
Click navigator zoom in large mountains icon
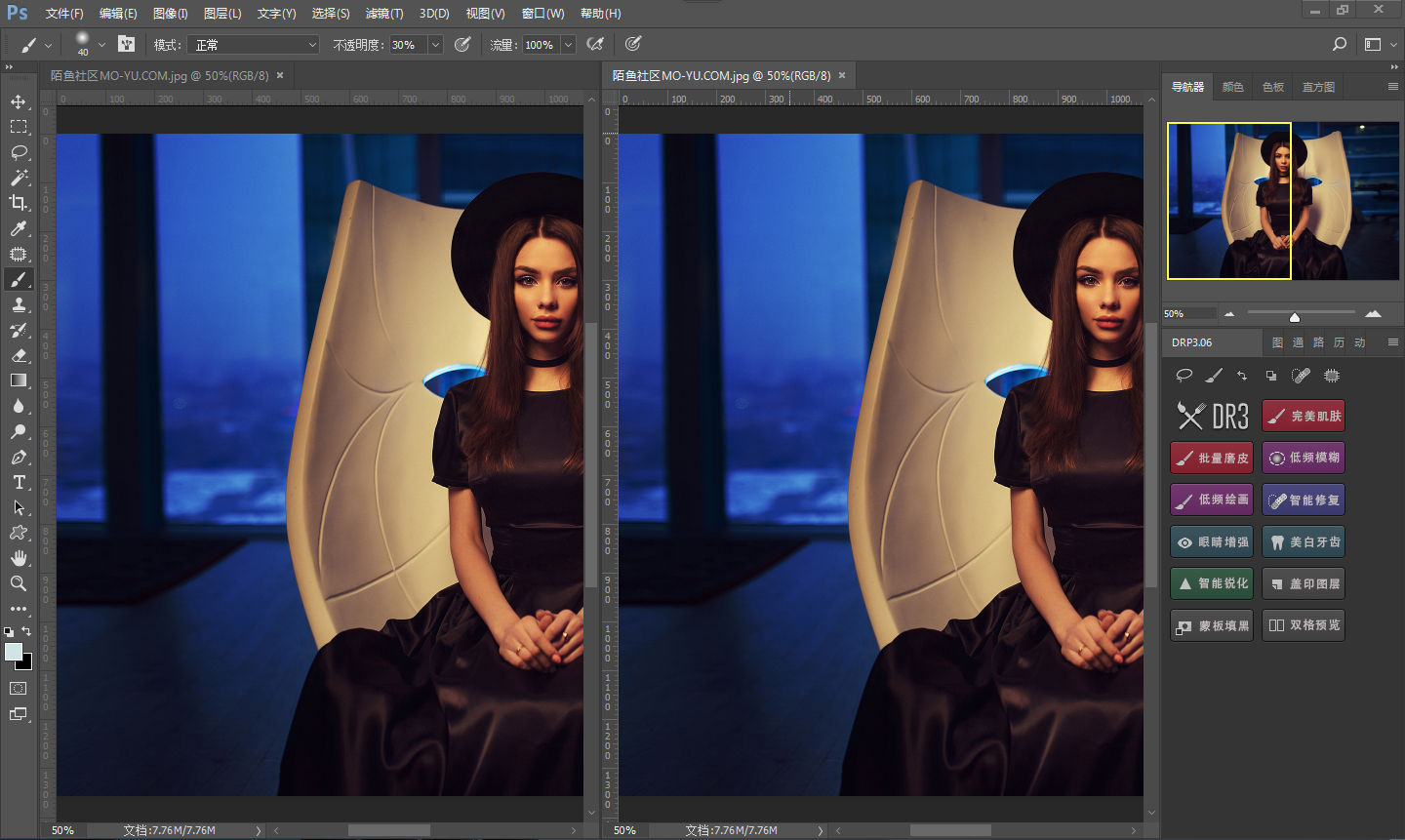tap(1373, 313)
